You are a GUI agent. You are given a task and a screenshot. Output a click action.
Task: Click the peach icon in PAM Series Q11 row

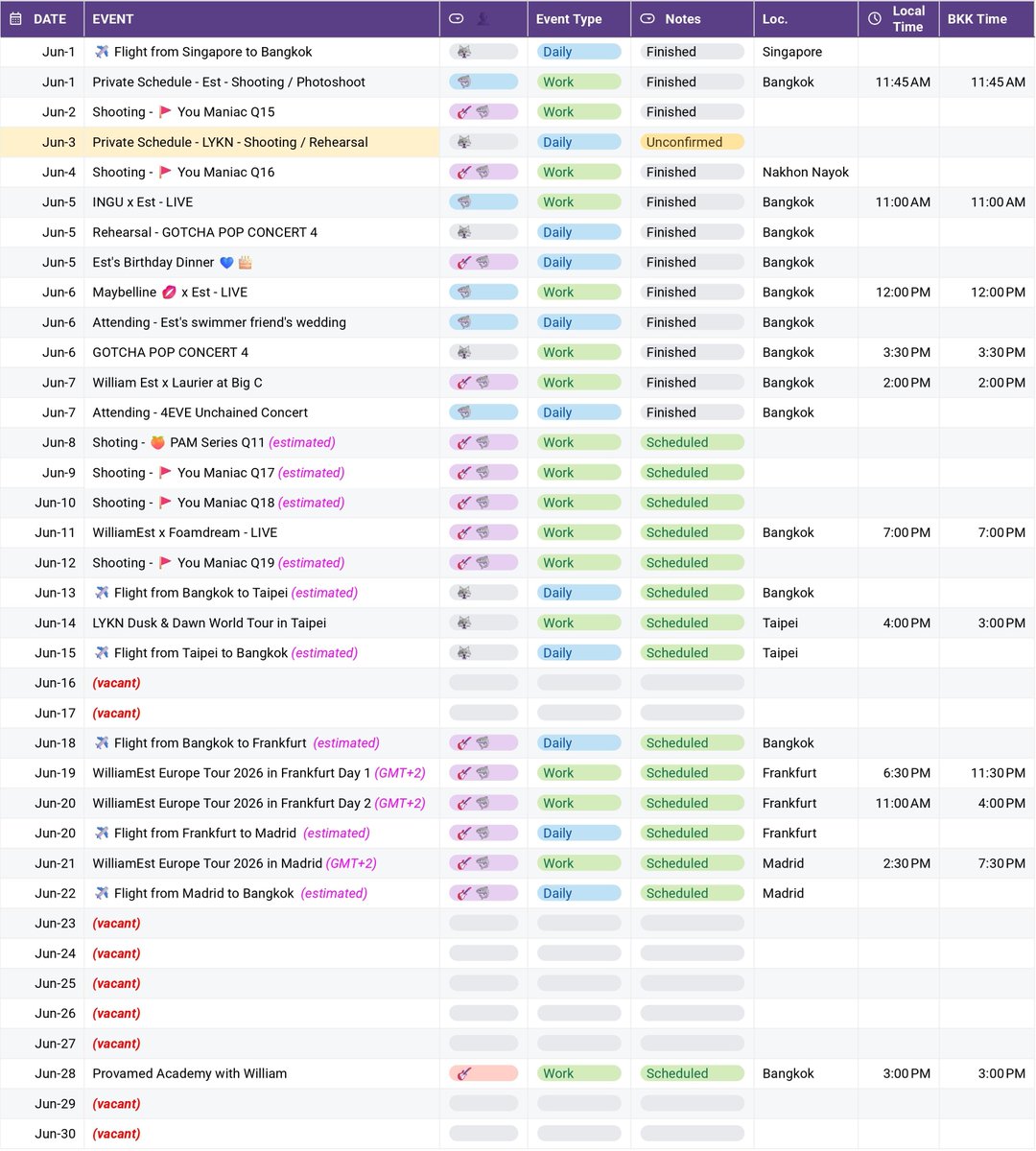[x=157, y=443]
